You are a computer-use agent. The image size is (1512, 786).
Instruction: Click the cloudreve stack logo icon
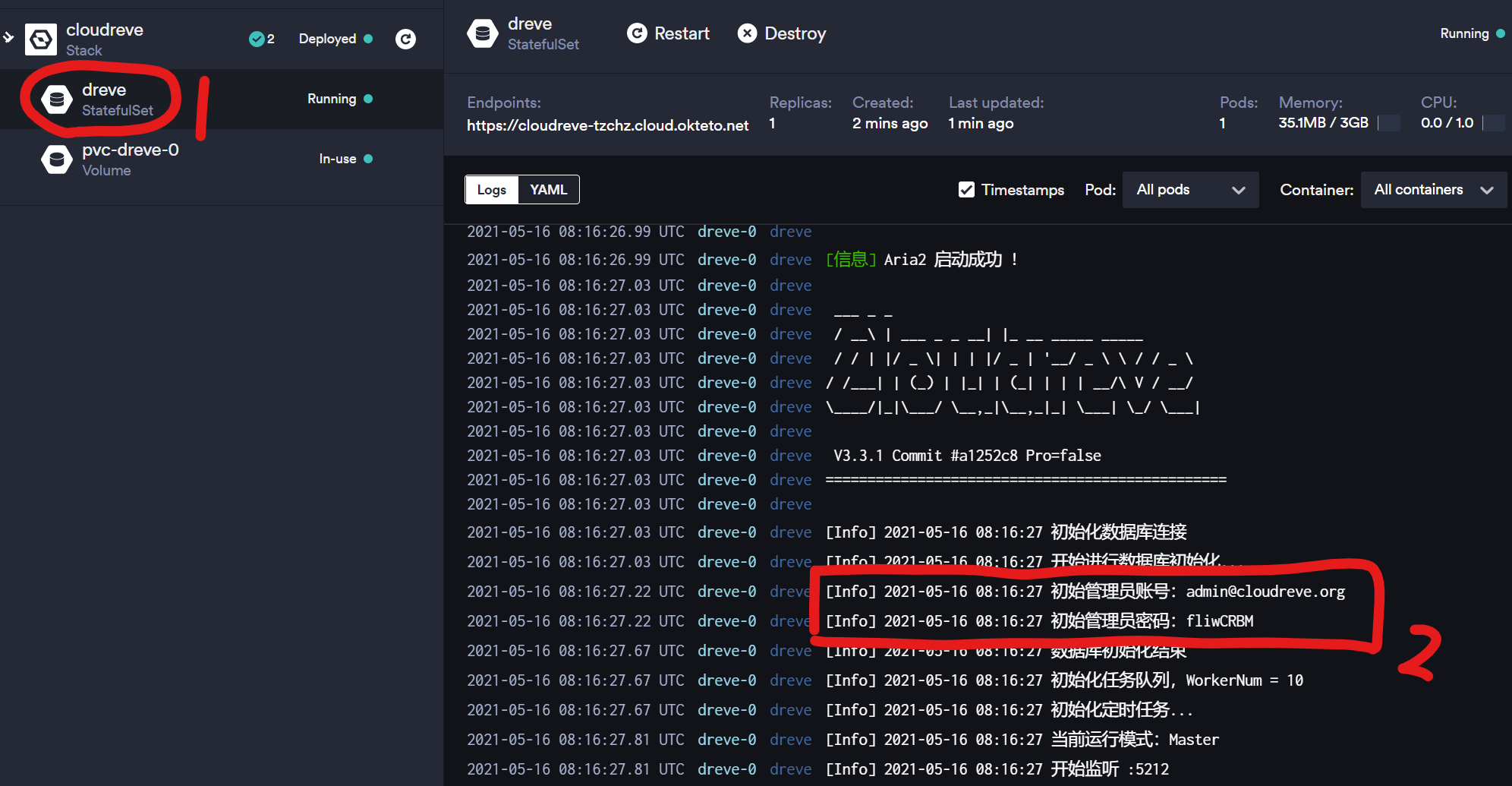click(x=41, y=39)
